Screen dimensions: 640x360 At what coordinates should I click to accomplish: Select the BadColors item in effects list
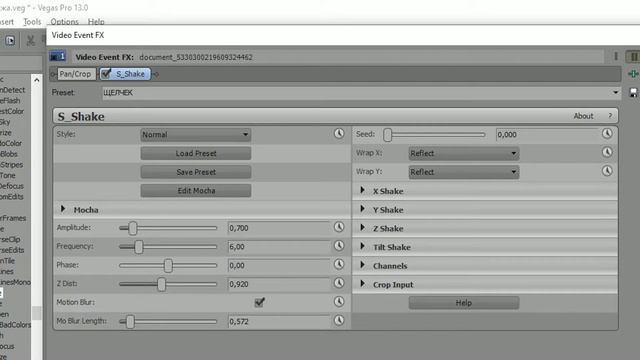point(15,325)
